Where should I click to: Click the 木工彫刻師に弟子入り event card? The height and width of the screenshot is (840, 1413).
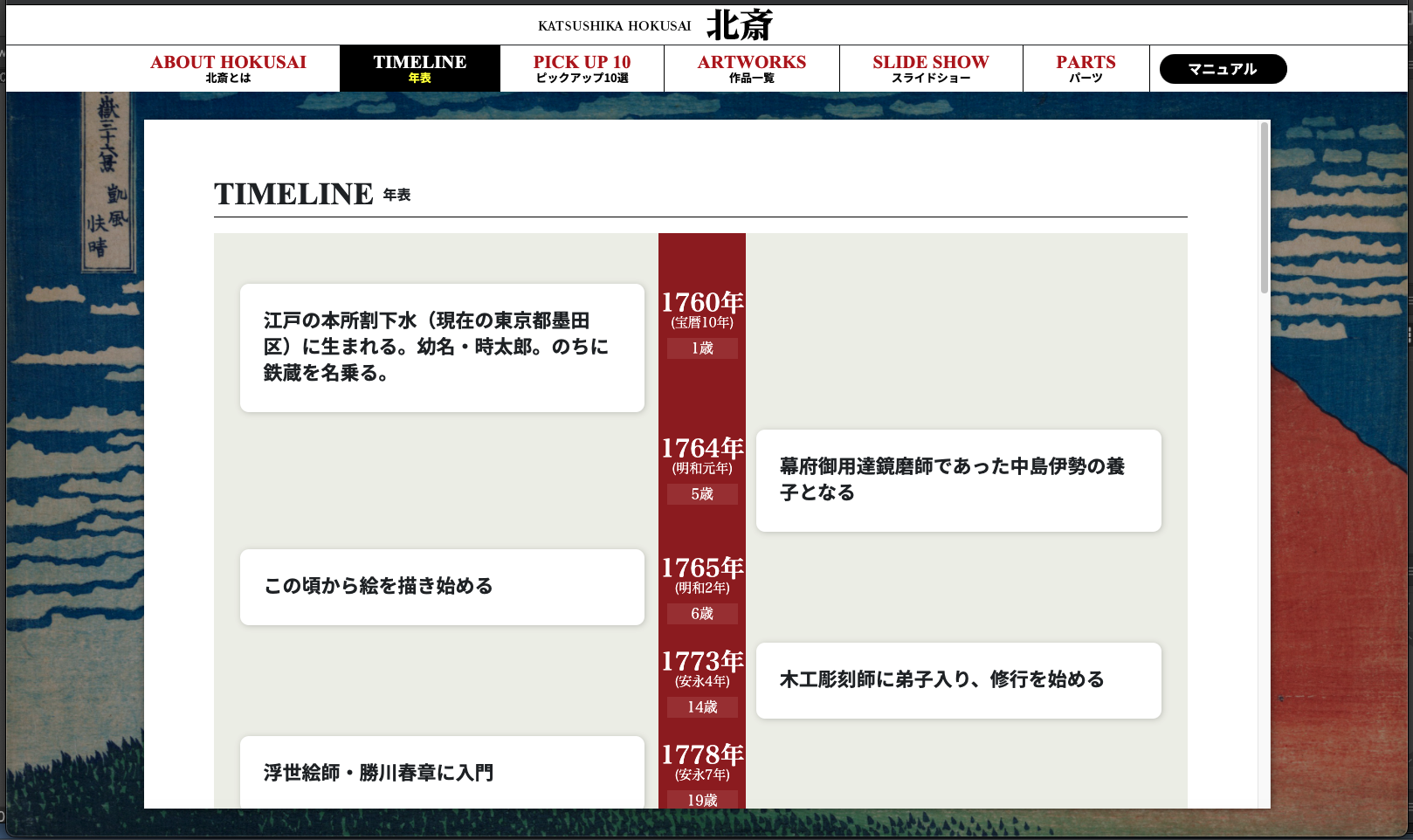[x=958, y=680]
